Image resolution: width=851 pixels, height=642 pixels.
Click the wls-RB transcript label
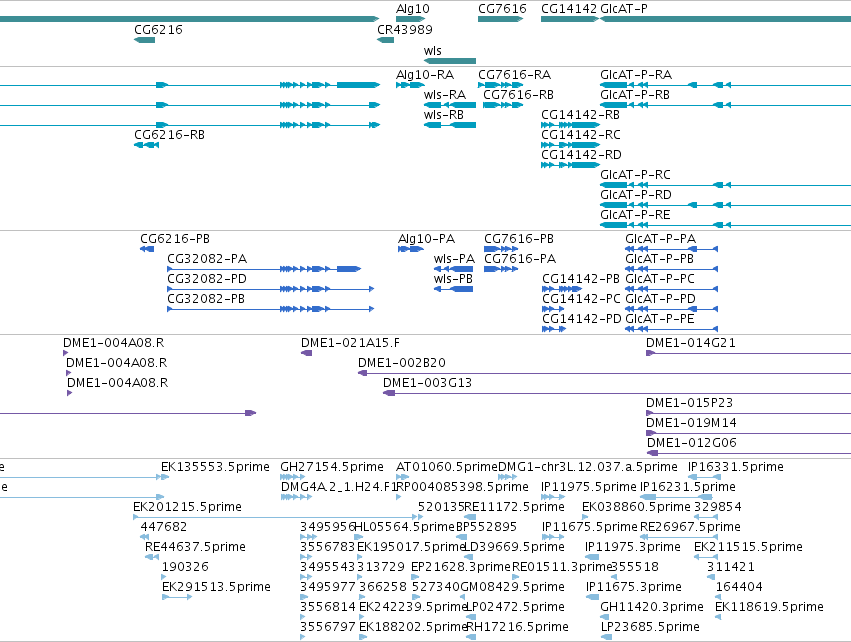point(444,115)
